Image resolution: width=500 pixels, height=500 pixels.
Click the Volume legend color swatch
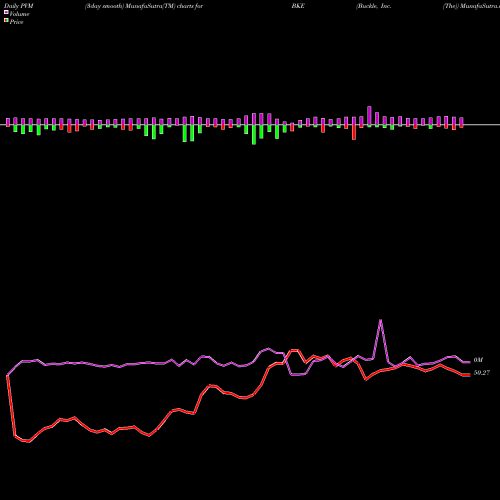point(6,13)
